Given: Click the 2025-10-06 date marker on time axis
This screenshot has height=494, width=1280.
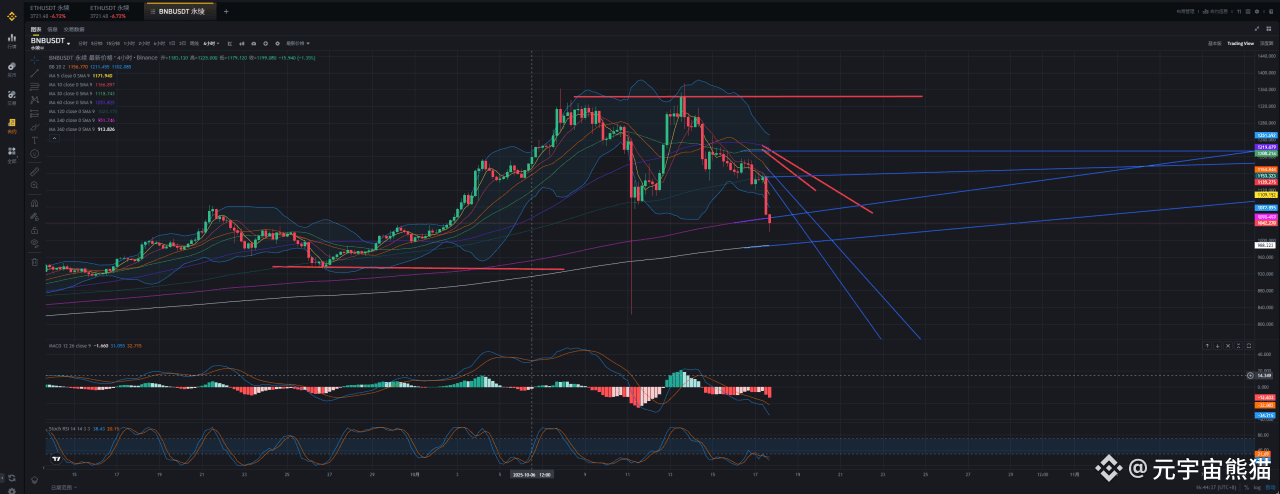Looking at the screenshot, I should click(532, 476).
